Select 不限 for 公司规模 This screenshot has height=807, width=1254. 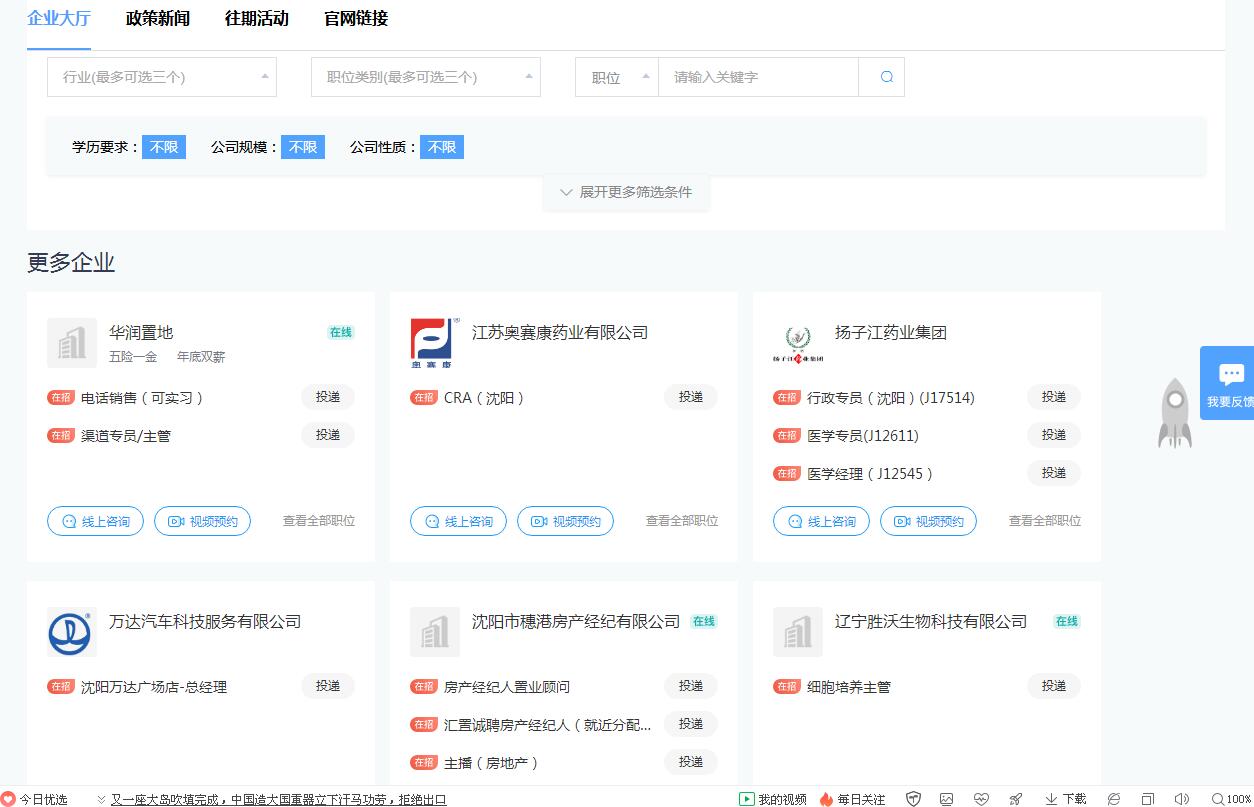(x=303, y=147)
